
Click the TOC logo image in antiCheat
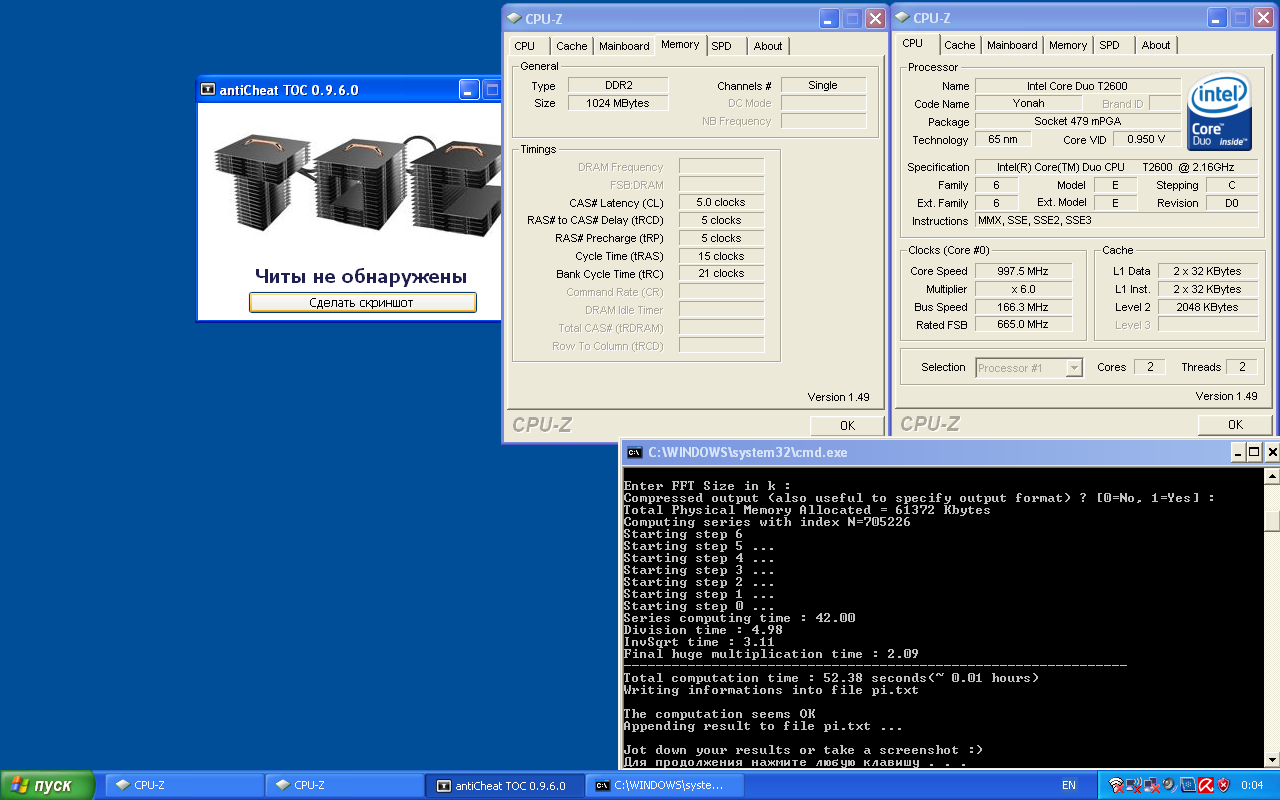[357, 183]
